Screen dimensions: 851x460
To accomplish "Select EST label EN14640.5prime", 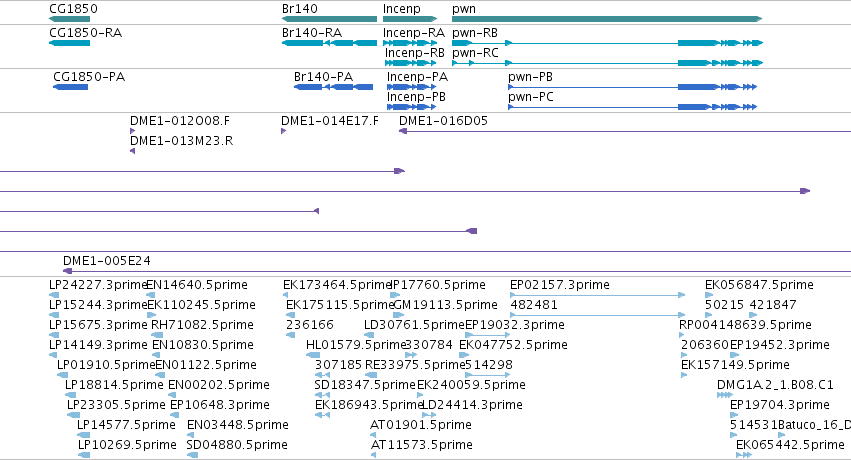I will (197, 284).
